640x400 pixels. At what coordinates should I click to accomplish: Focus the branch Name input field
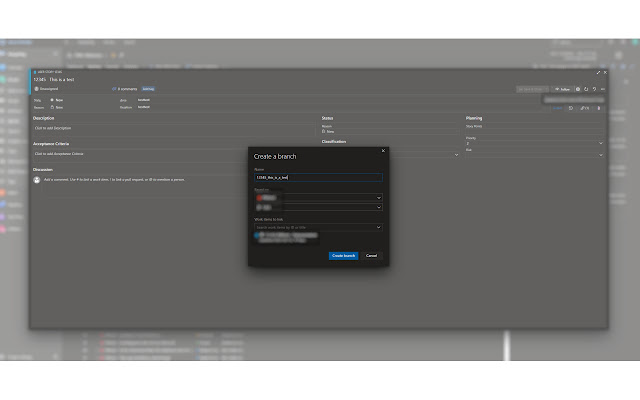[x=318, y=178]
